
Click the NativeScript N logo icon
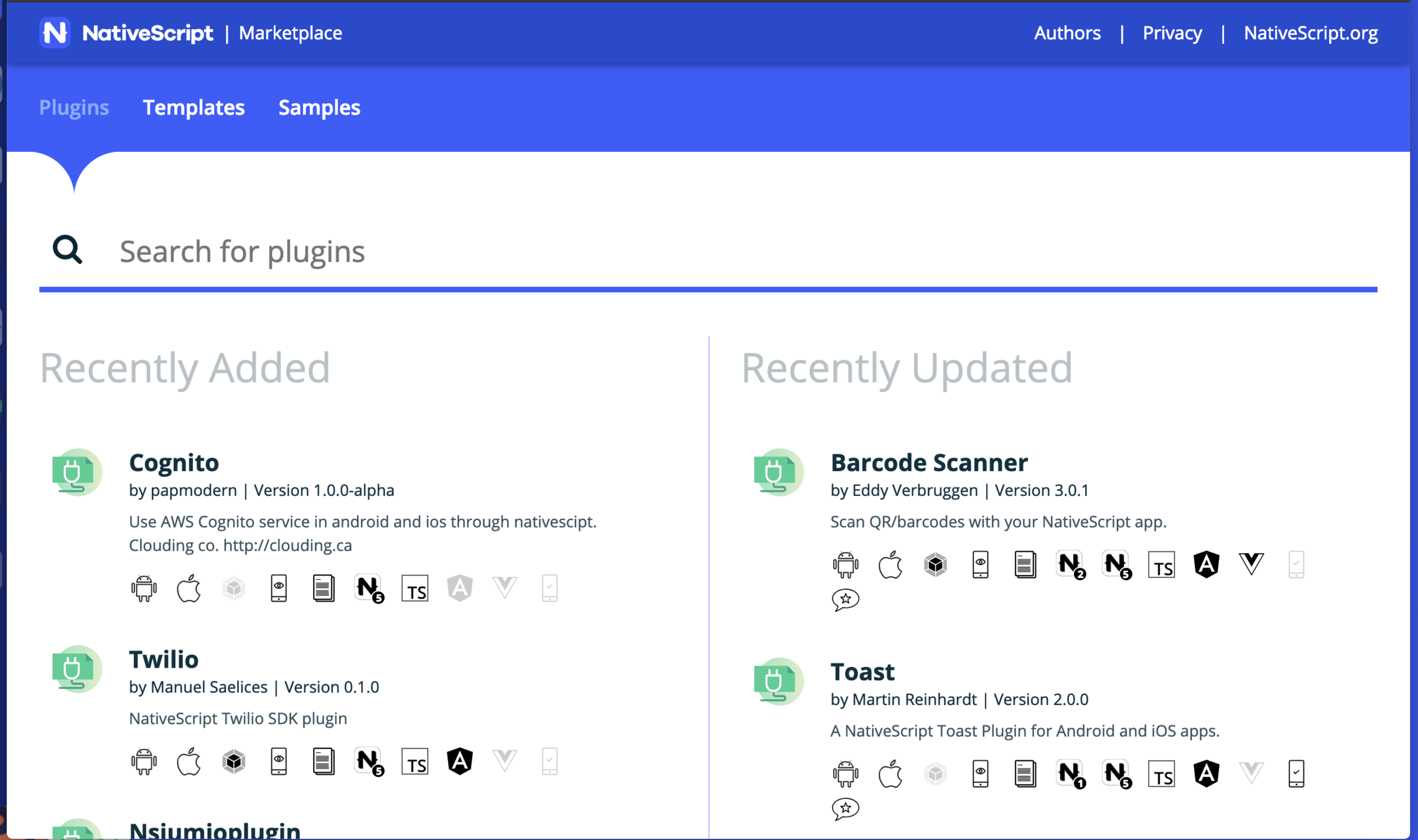pos(55,32)
